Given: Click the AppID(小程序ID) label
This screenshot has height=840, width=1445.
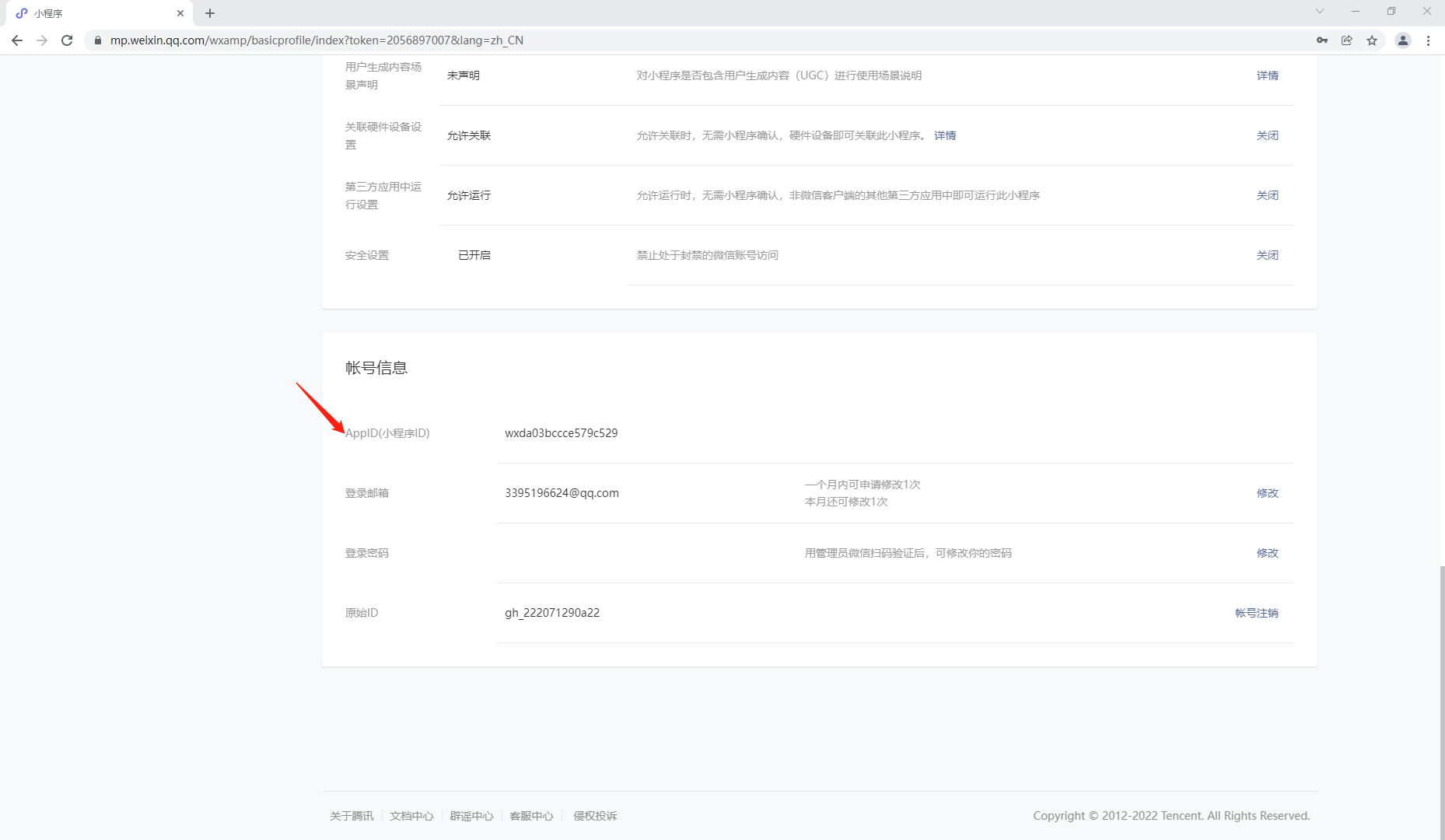Looking at the screenshot, I should tap(387, 433).
